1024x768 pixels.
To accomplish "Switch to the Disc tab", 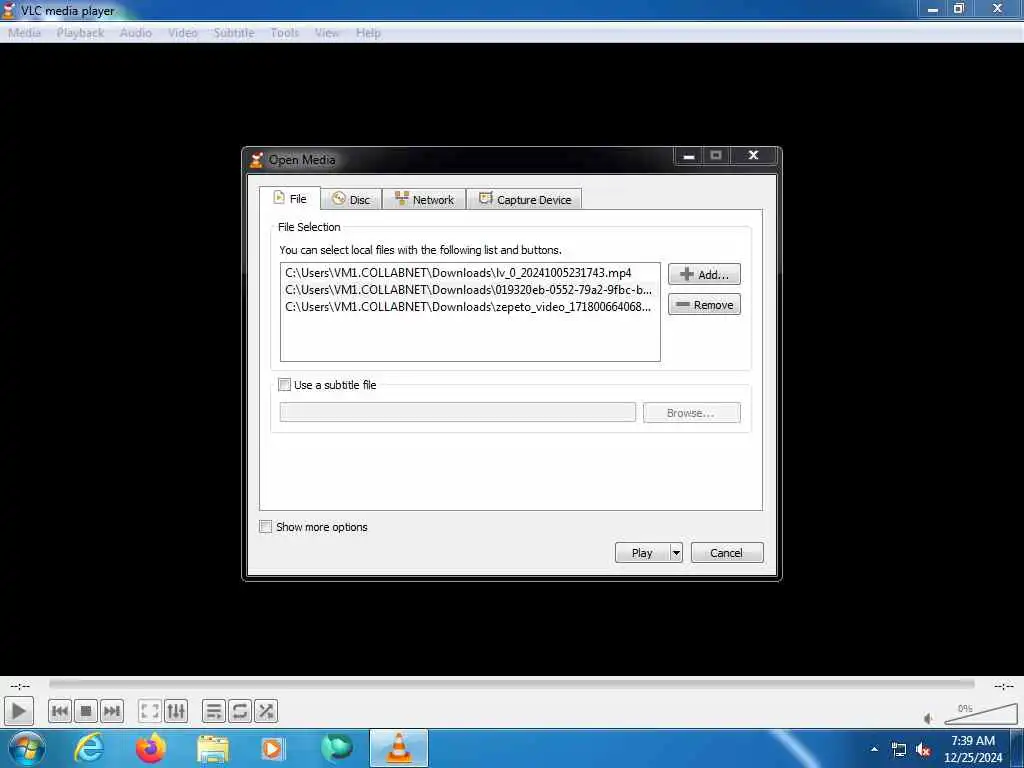I will (x=351, y=200).
